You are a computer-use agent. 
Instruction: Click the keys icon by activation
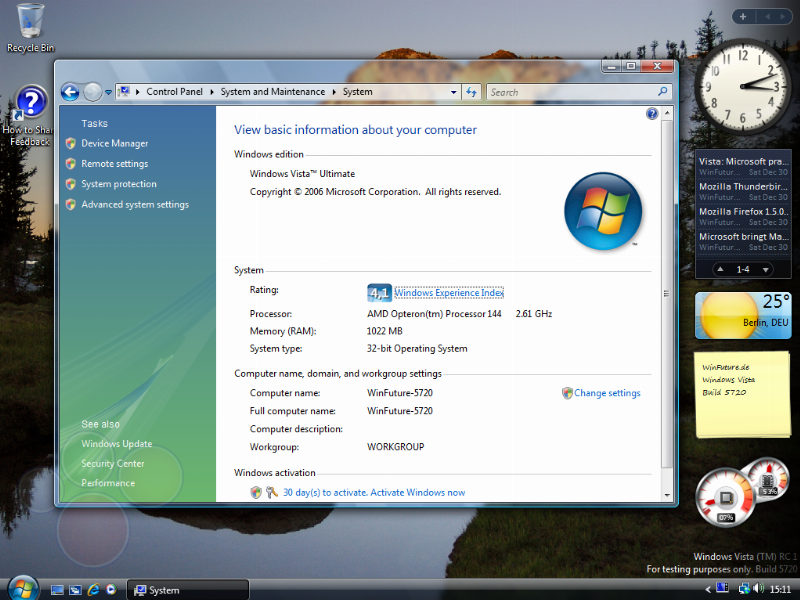(x=271, y=492)
